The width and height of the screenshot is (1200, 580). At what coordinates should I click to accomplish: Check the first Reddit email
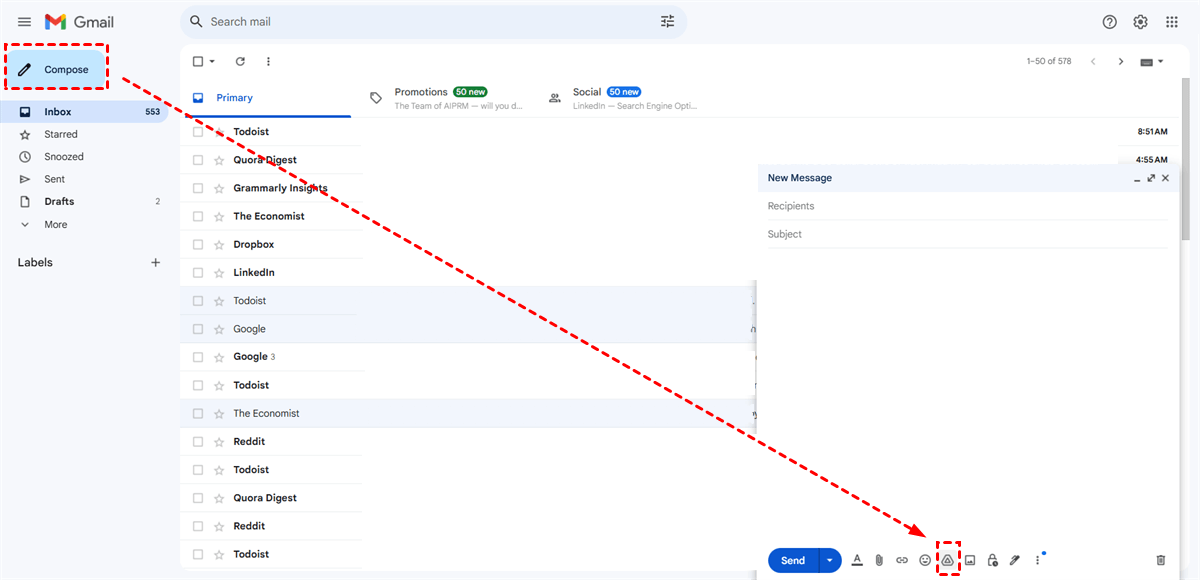(x=198, y=441)
